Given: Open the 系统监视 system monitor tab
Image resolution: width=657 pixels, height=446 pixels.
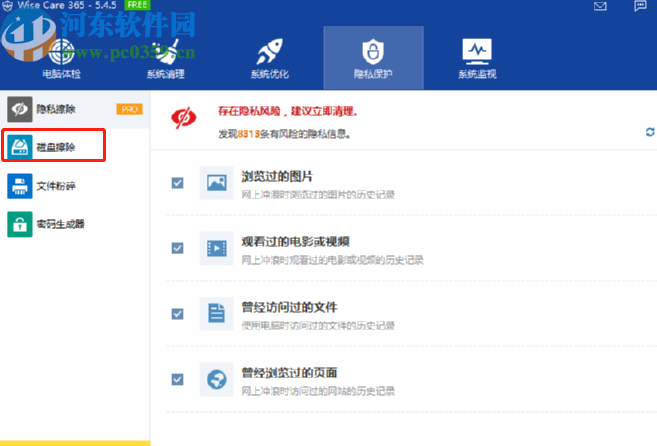Looking at the screenshot, I should (477, 59).
